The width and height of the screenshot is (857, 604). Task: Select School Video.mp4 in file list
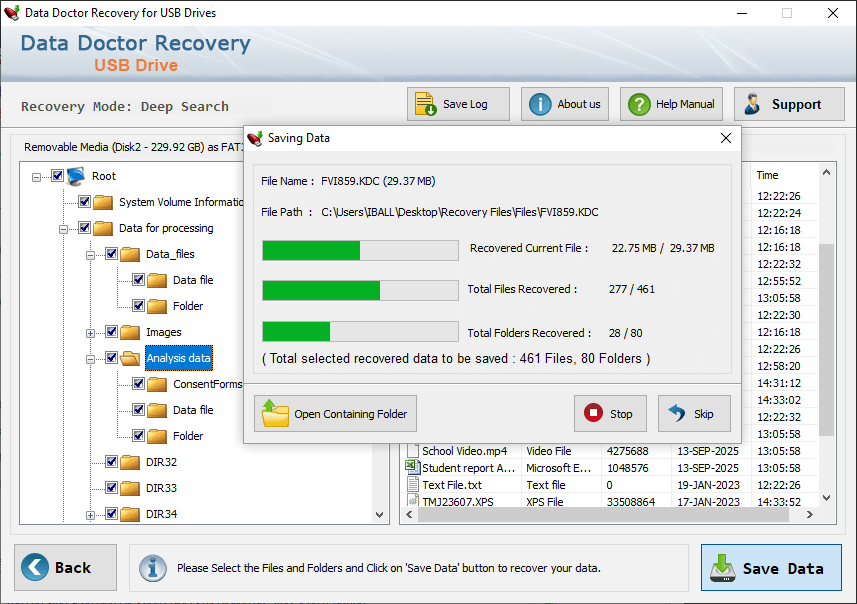click(464, 451)
